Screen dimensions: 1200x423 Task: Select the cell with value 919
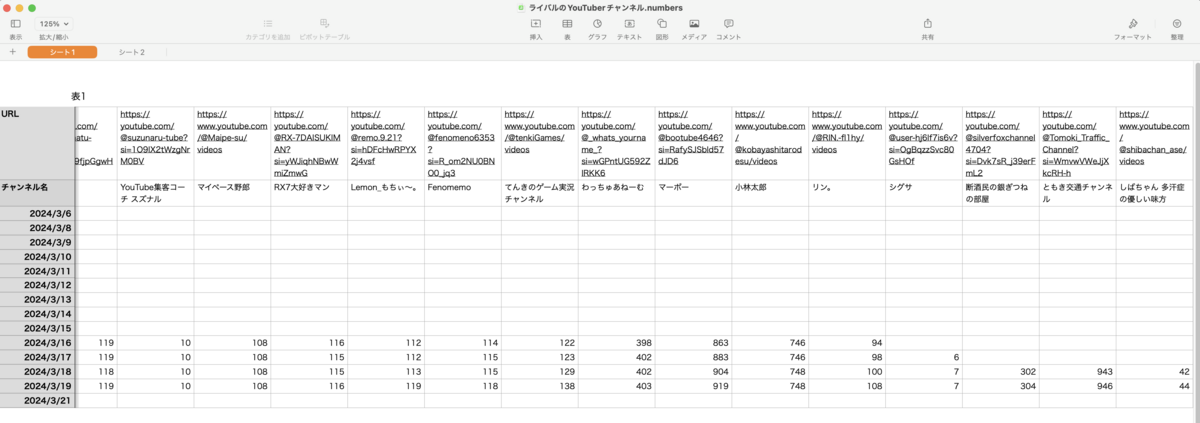694,386
